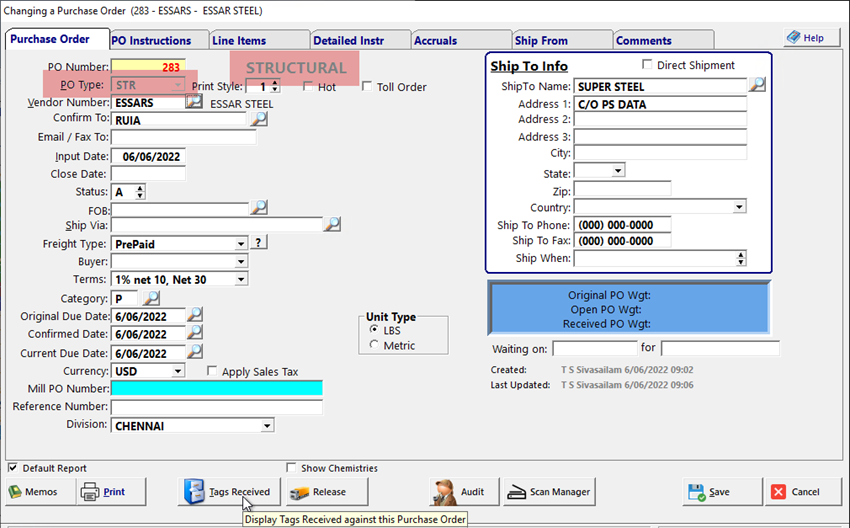Click the Ship To City field
Image resolution: width=850 pixels, height=528 pixels.
[x=660, y=153]
